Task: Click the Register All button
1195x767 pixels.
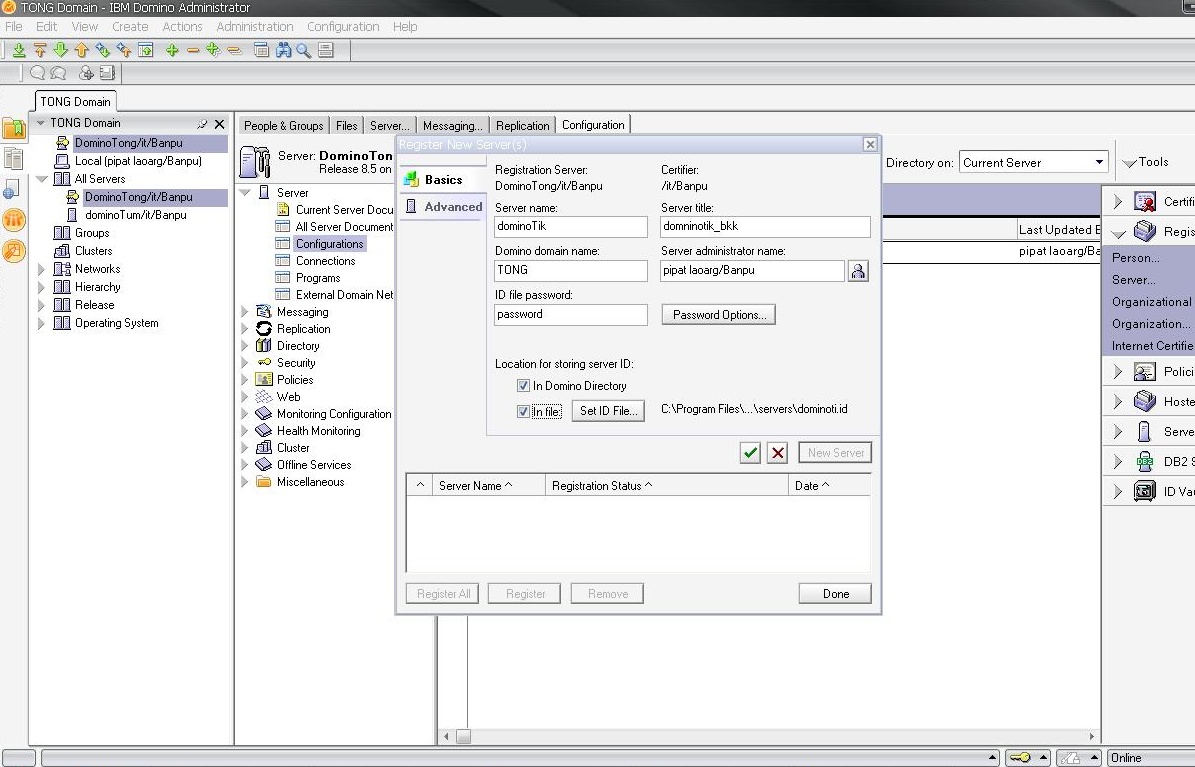Action: click(443, 594)
